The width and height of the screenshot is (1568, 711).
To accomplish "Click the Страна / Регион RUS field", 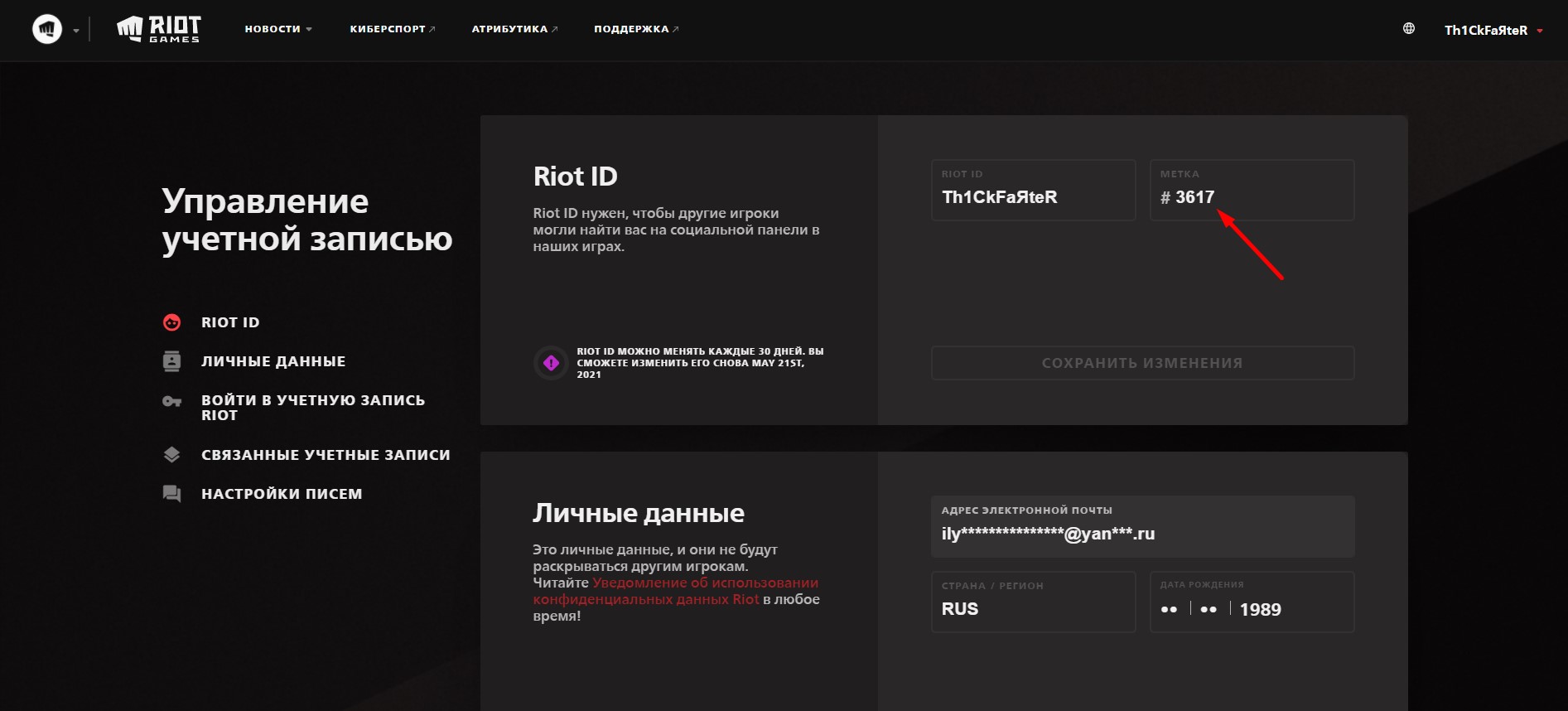I will (x=1033, y=602).
